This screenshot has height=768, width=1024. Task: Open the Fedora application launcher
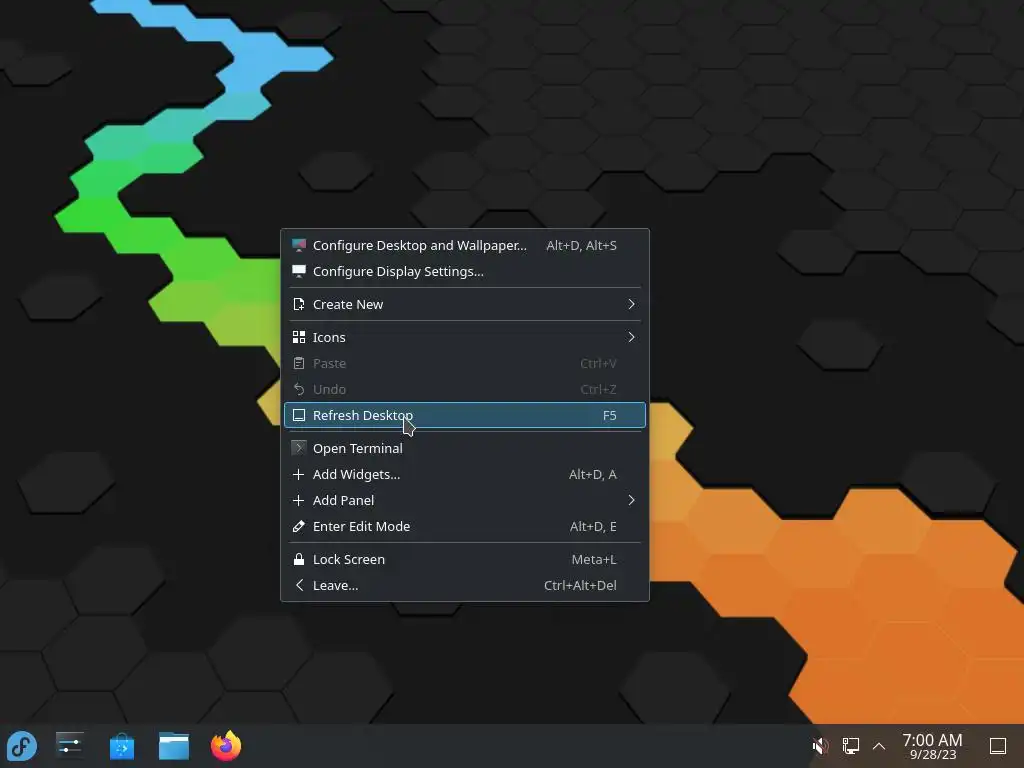(x=22, y=746)
